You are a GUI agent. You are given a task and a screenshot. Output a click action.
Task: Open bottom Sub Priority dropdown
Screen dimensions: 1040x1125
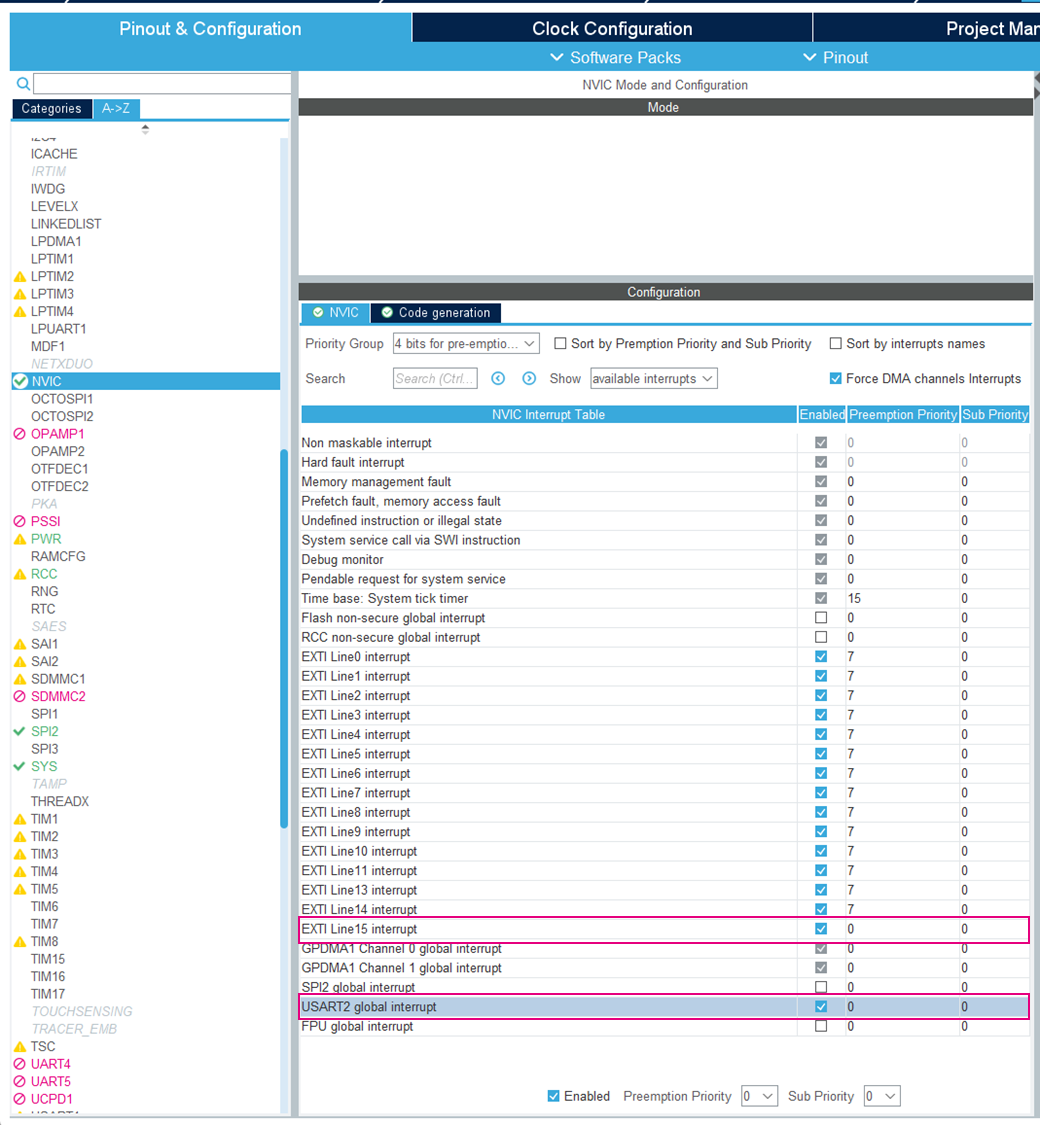click(x=882, y=1096)
